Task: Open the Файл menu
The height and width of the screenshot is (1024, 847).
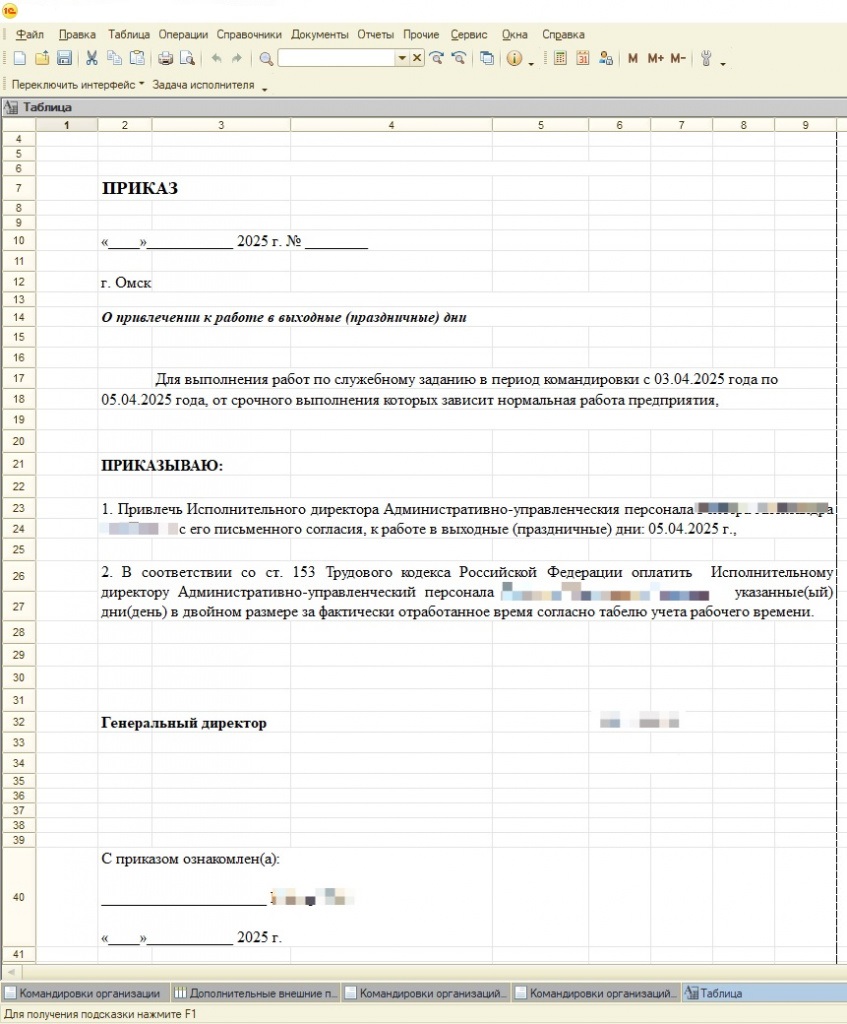Action: pos(29,35)
